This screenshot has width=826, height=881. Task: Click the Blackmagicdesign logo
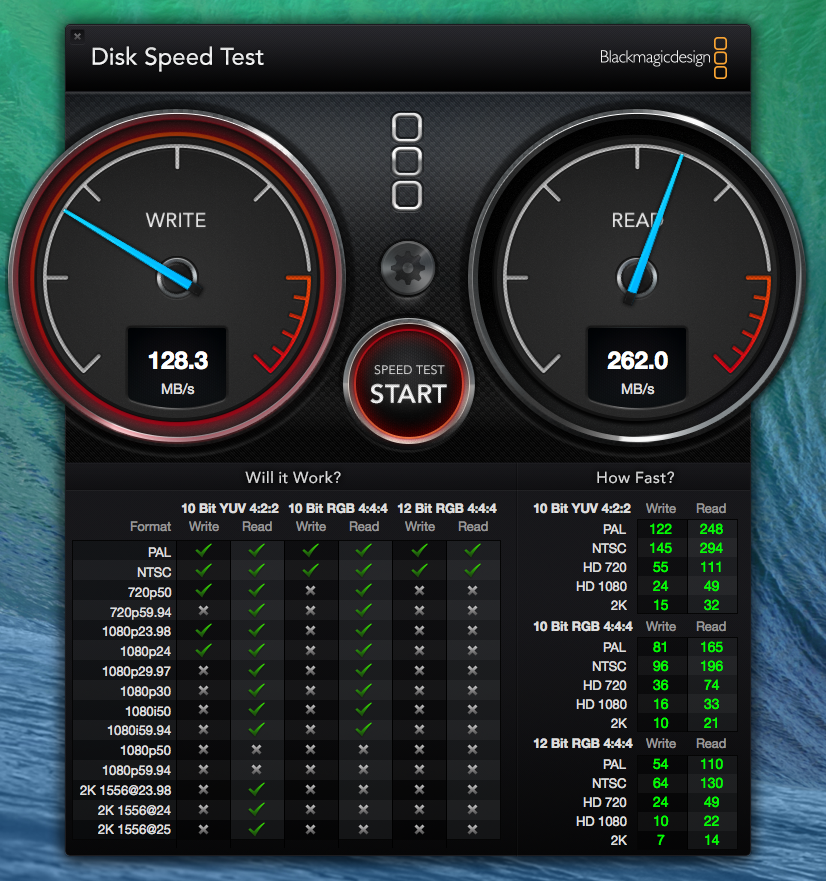(664, 57)
